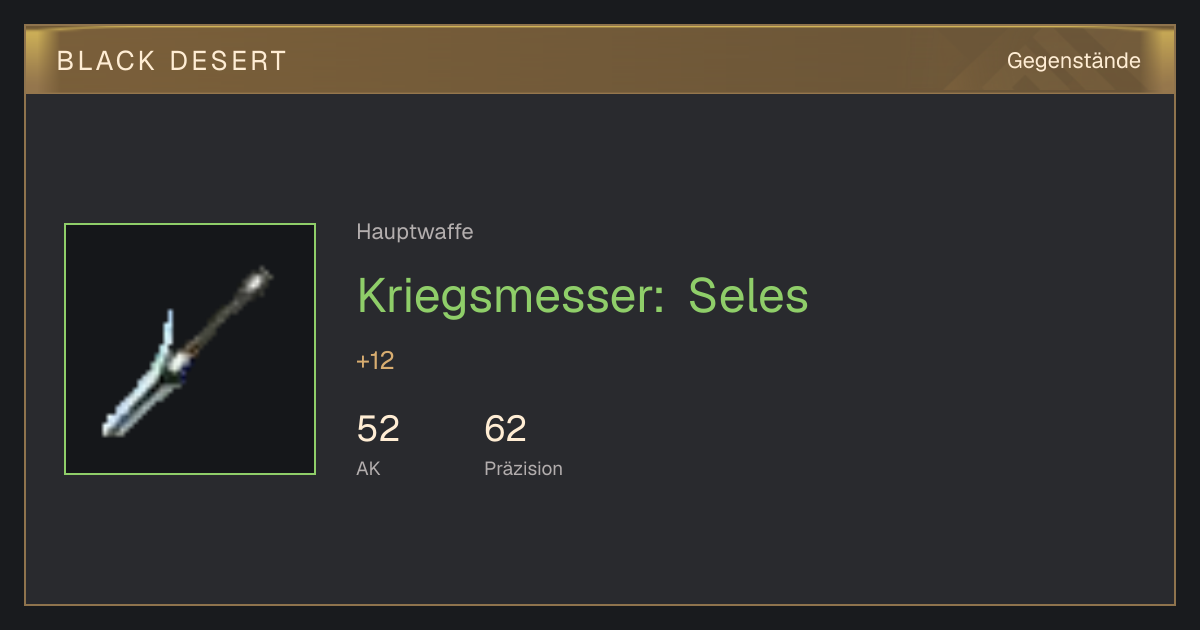Open the Gegenstände link in the header
This screenshot has height=630, width=1200.
click(x=1073, y=61)
